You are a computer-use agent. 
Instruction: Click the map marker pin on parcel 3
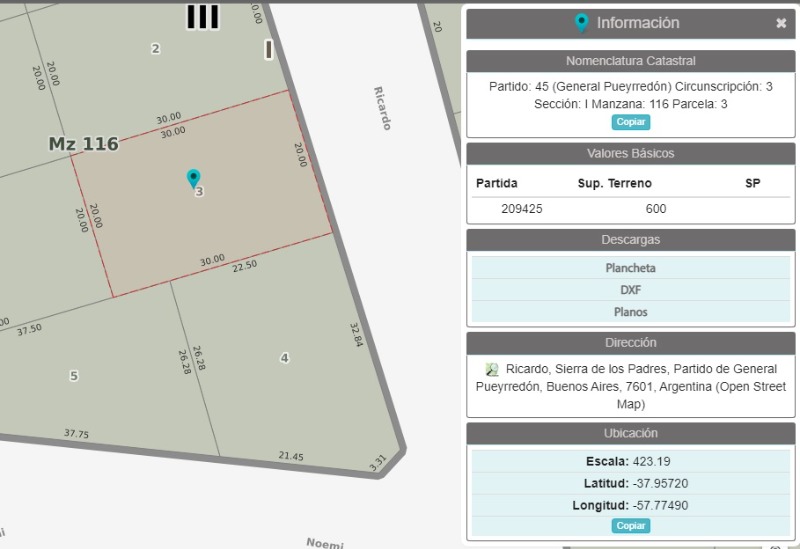point(194,178)
